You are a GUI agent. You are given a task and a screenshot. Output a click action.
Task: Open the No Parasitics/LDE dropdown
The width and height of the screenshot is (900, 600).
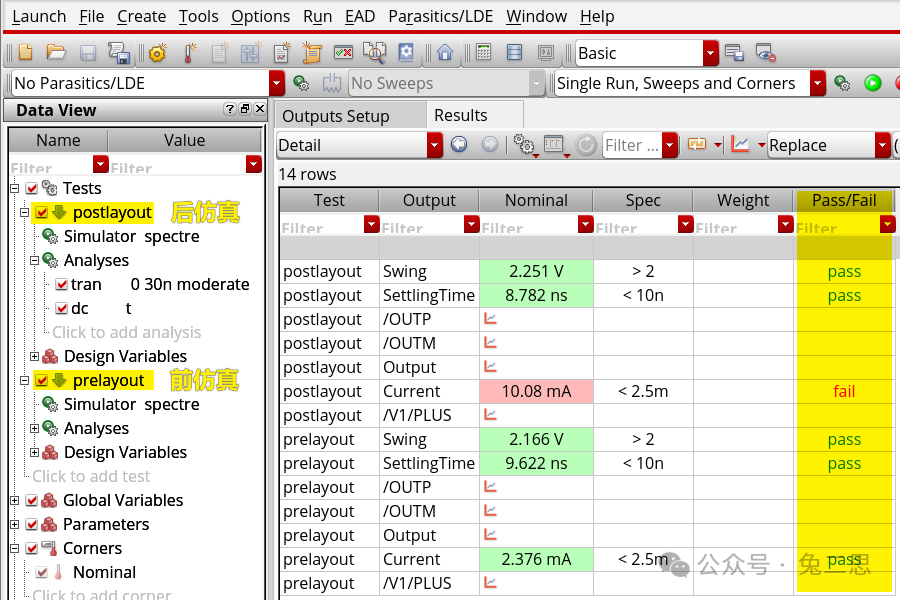tap(277, 84)
